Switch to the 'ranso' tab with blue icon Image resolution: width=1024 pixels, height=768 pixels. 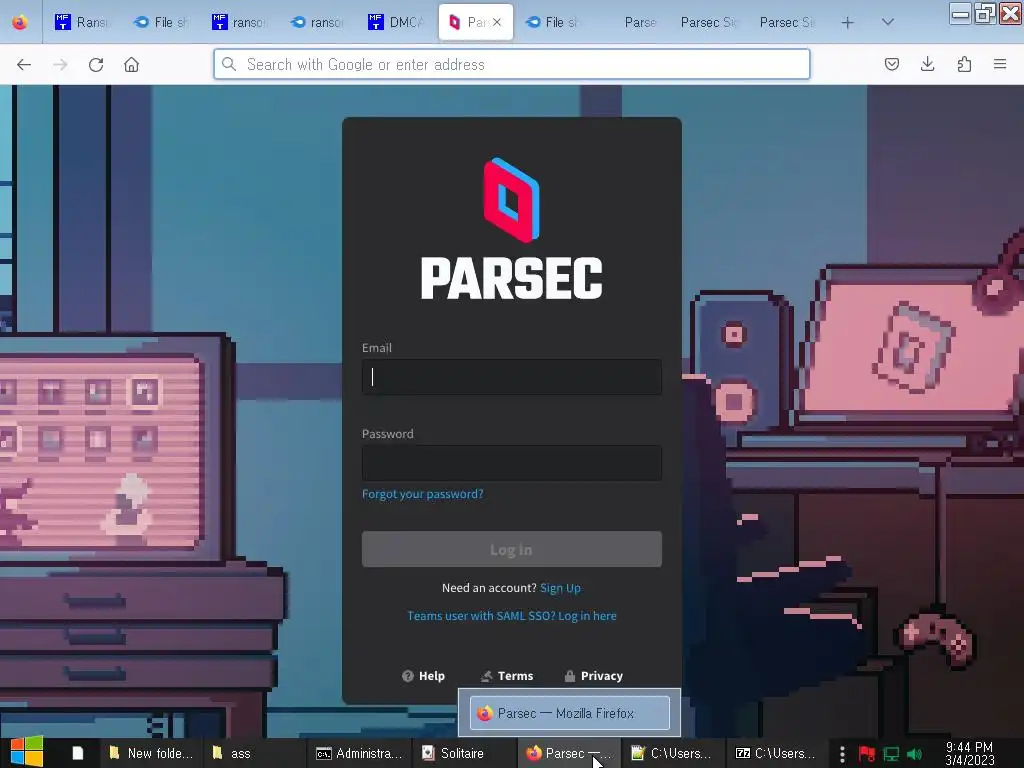[317, 22]
